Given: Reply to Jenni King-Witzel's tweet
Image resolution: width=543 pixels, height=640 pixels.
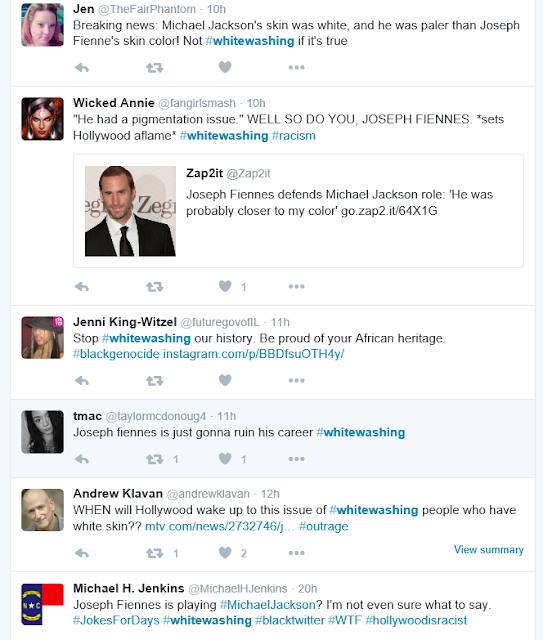Looking at the screenshot, I should 82,380.
